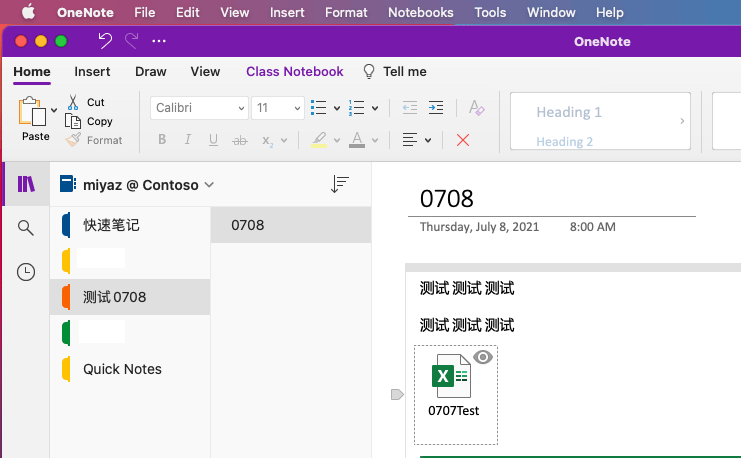The width and height of the screenshot is (741, 458).
Task: Open the Notebooks menu in menu bar
Action: (x=421, y=12)
